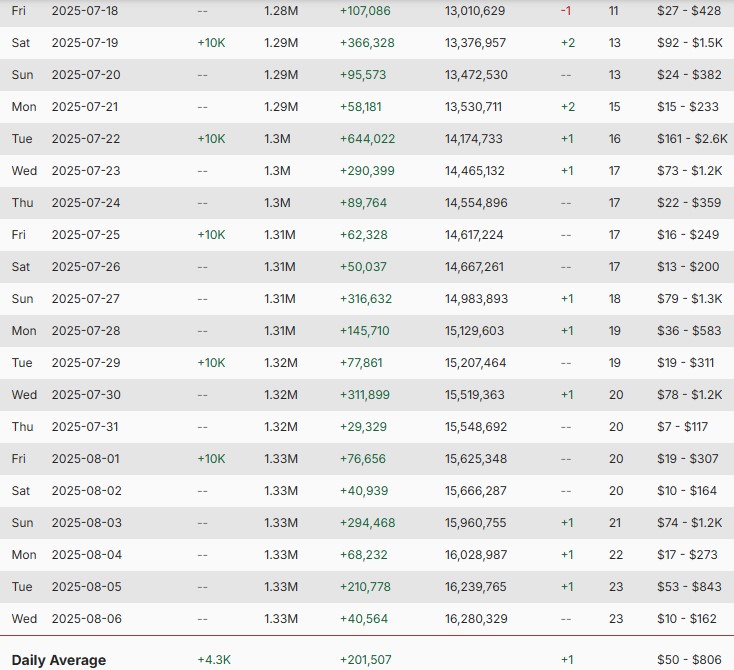The width and height of the screenshot is (734, 670).
Task: Click views gain +40,939
Action: (364, 491)
